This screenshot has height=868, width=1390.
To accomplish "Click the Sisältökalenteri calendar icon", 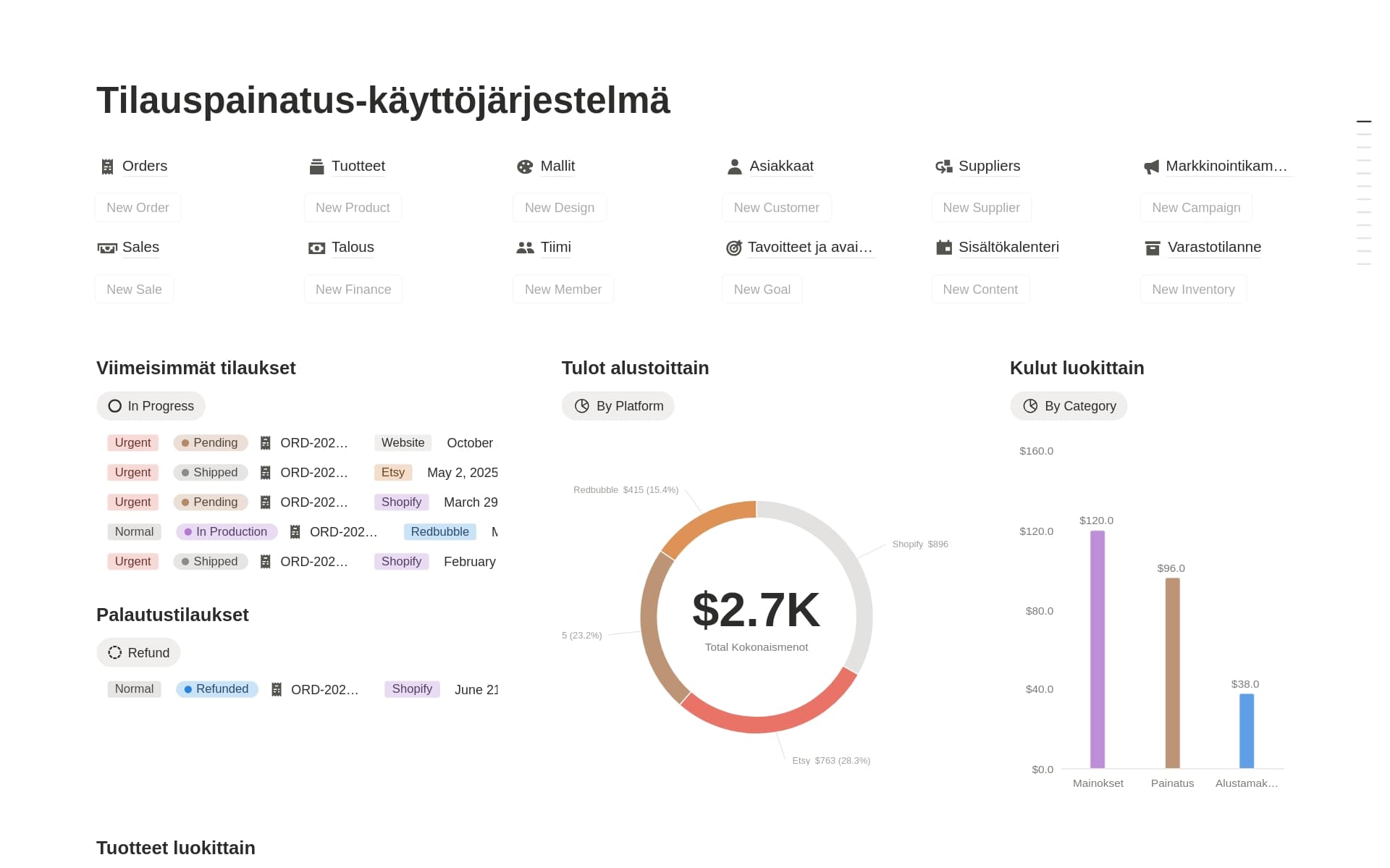I will tap(943, 248).
